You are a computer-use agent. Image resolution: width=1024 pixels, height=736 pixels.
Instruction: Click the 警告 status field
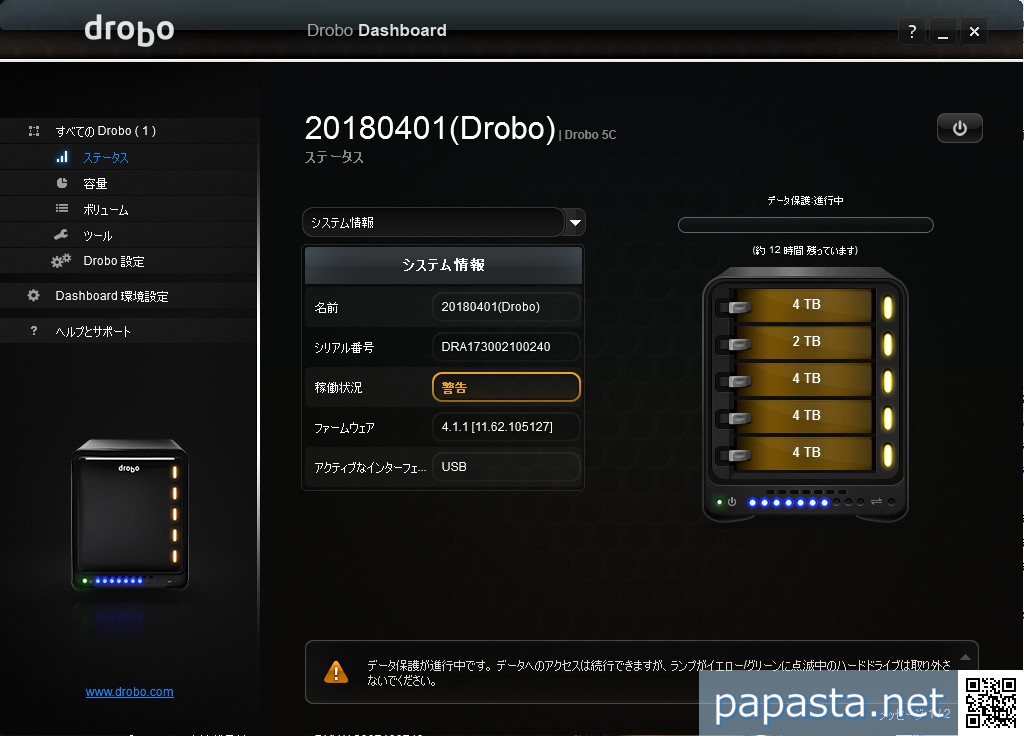coord(506,387)
